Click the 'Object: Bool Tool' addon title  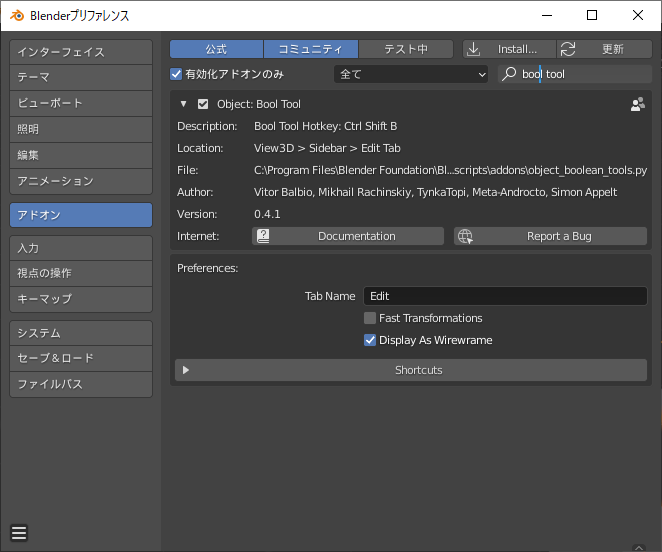pyautogui.click(x=259, y=104)
